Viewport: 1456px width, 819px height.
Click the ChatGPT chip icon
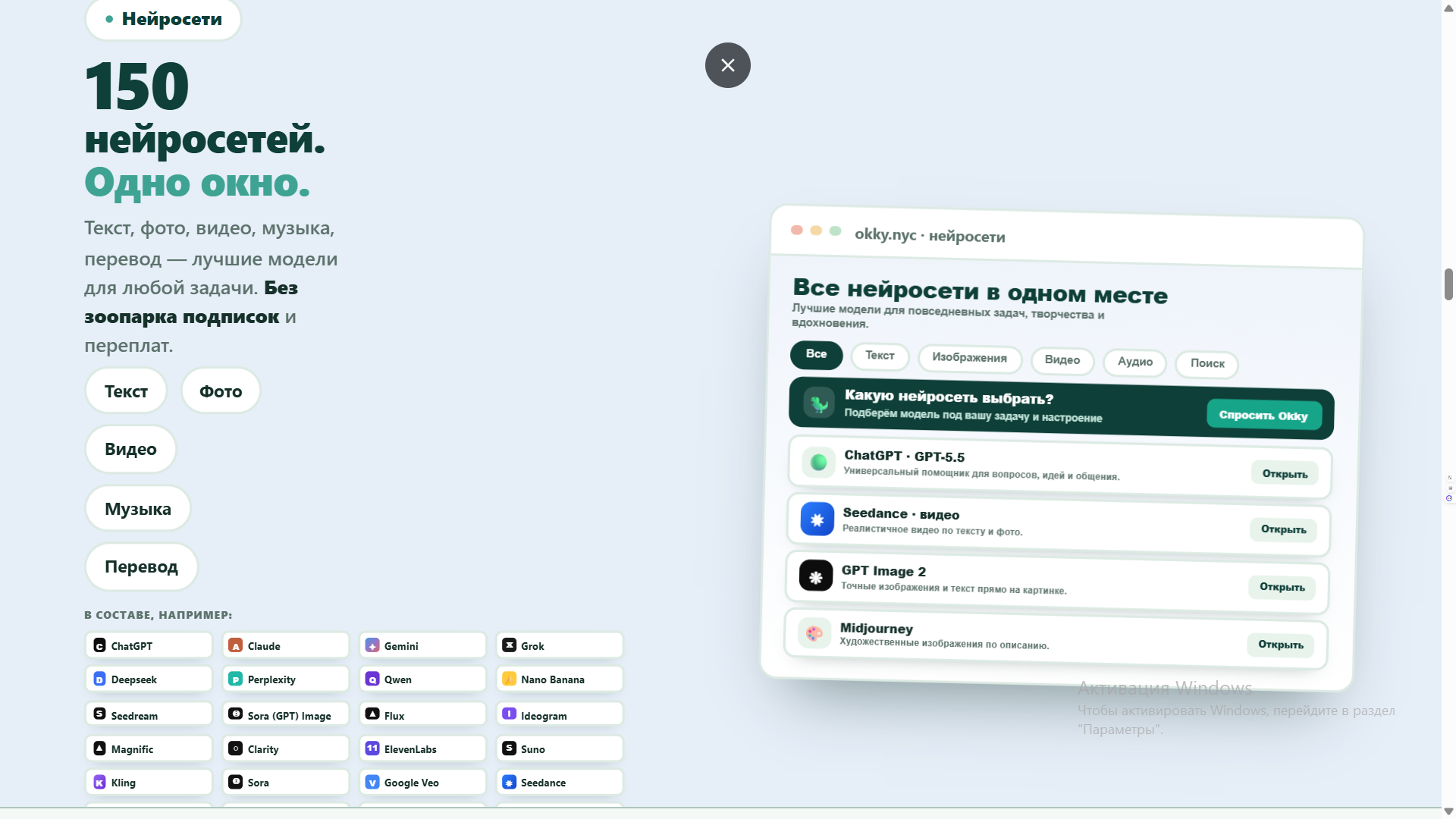pos(99,645)
